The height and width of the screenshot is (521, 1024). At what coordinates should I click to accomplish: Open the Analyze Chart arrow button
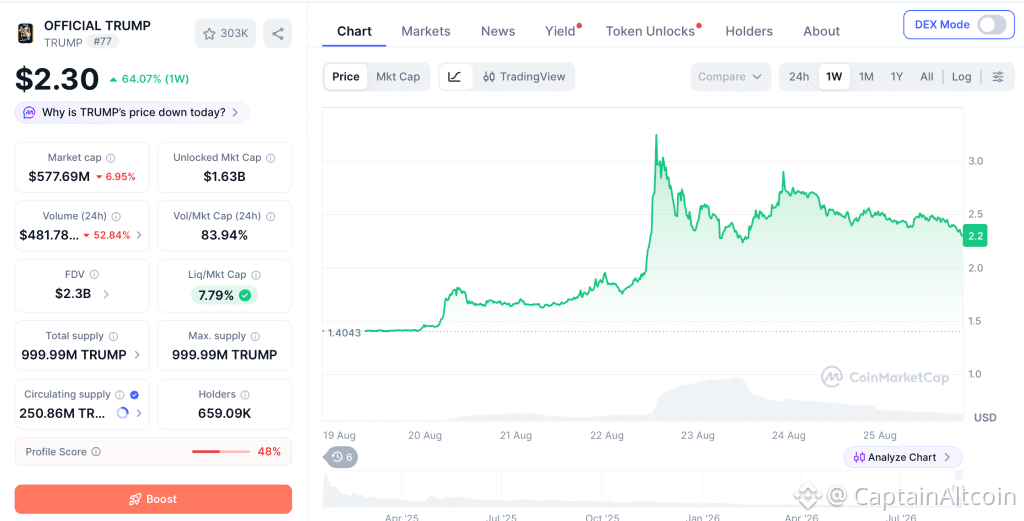click(x=903, y=457)
